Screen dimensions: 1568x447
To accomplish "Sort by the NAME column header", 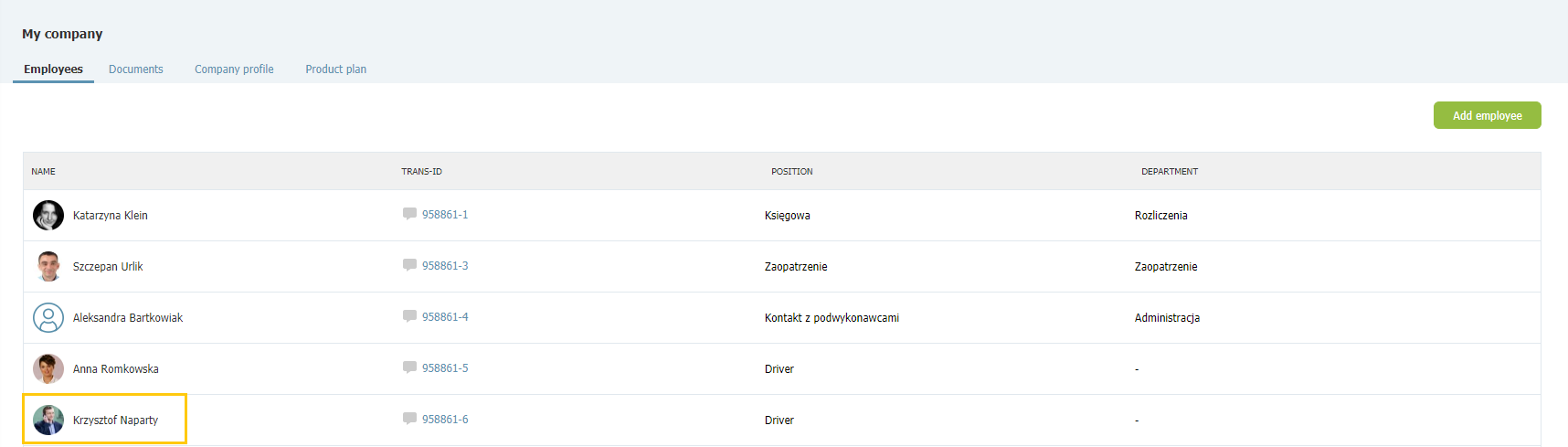I will tap(43, 172).
